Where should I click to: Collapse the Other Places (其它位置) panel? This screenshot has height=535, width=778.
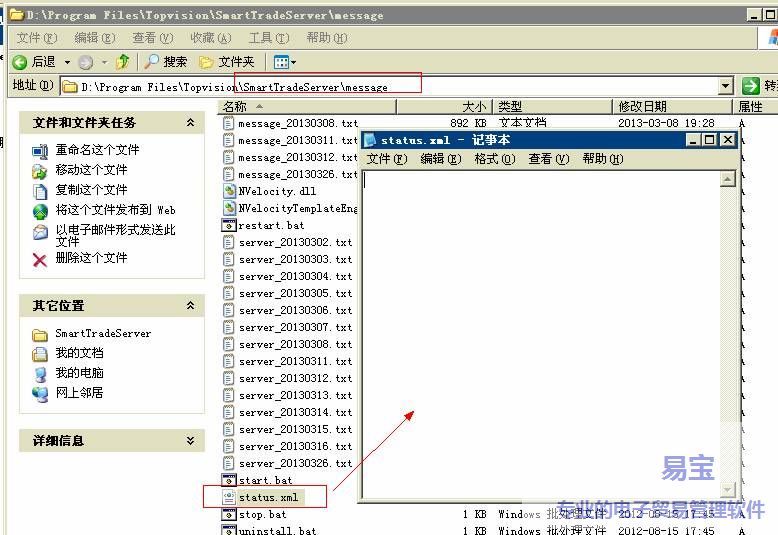pyautogui.click(x=190, y=306)
